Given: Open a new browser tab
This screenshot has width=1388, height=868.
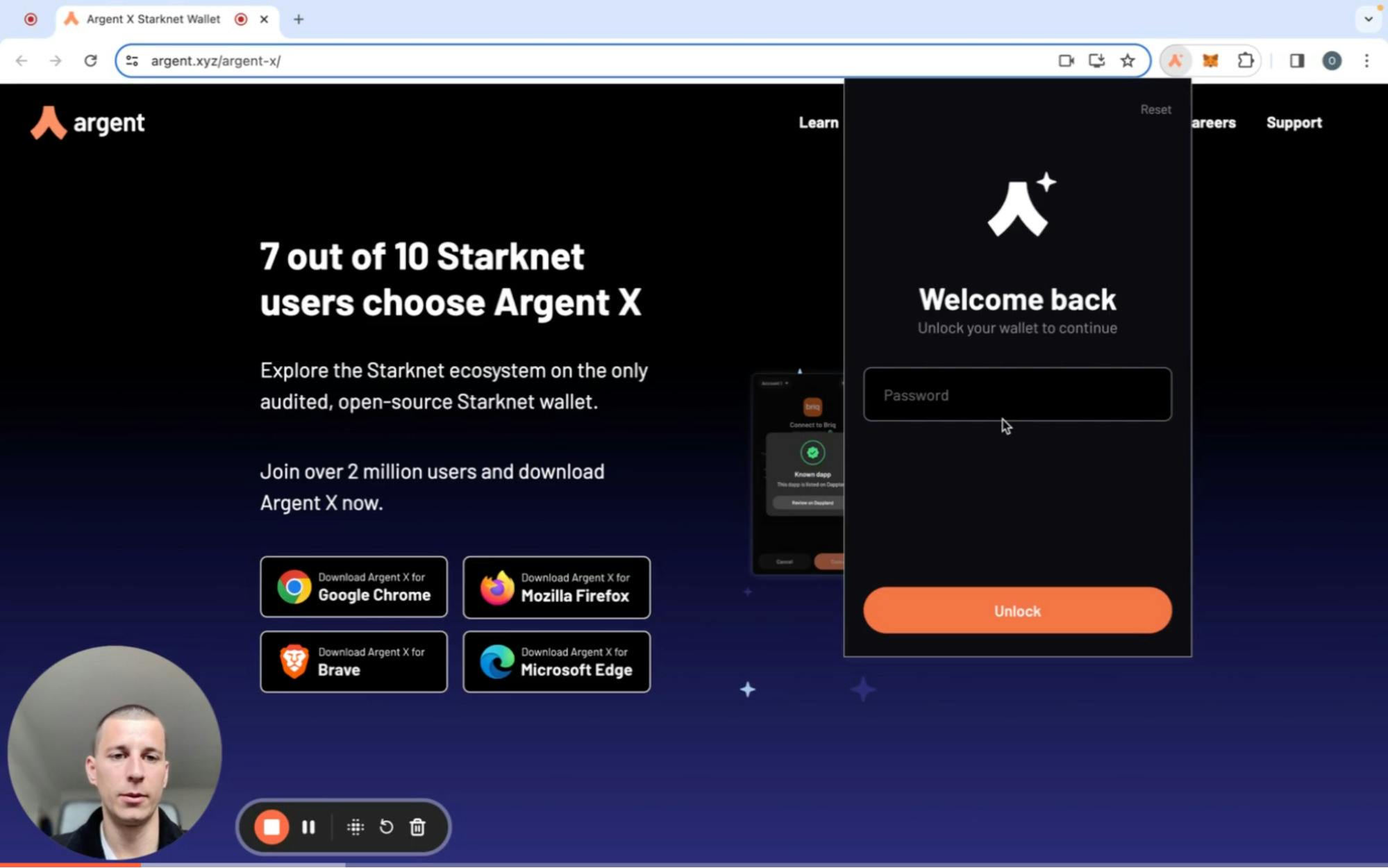Looking at the screenshot, I should (x=299, y=19).
